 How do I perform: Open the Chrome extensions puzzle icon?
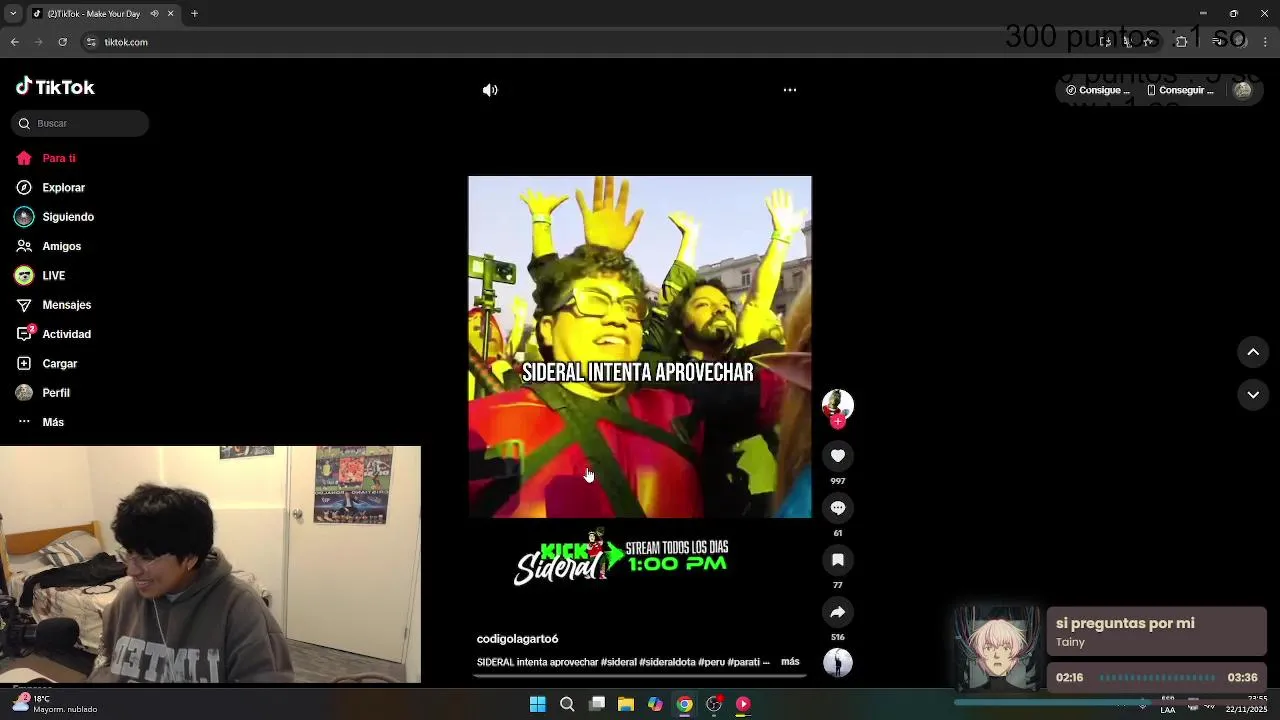[x=1181, y=42]
